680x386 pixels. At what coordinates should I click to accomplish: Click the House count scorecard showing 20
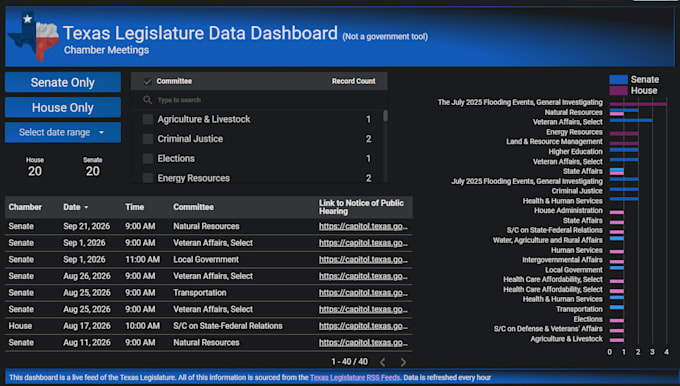pos(35,167)
